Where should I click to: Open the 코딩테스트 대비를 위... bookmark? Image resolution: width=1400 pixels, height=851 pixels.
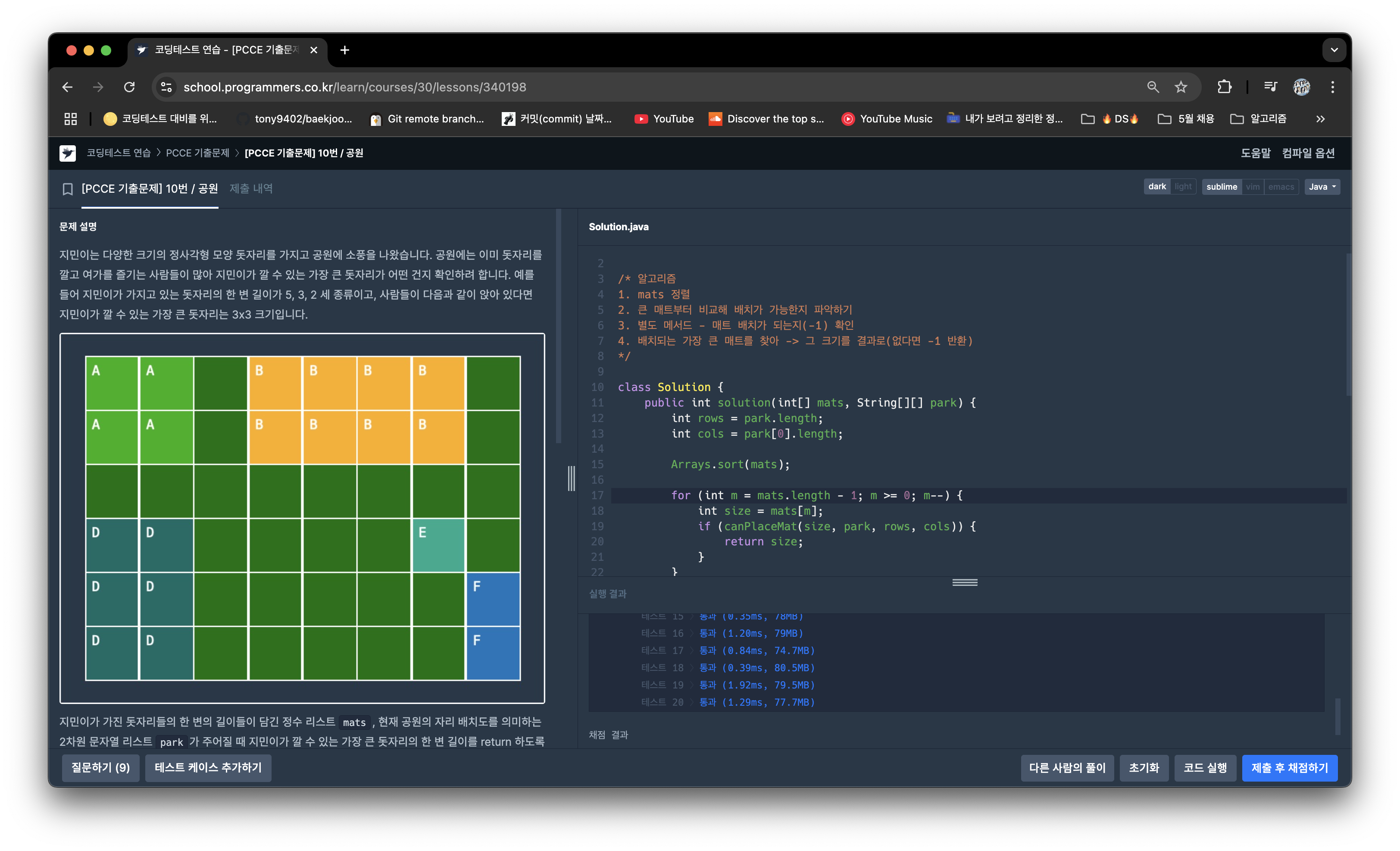pyautogui.click(x=160, y=119)
